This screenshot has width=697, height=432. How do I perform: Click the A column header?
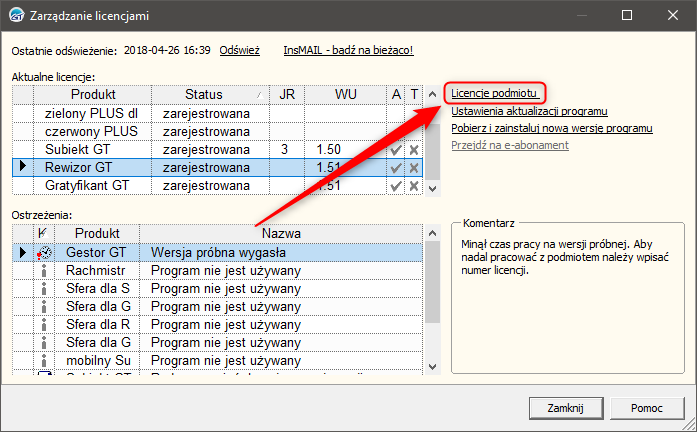click(x=396, y=94)
